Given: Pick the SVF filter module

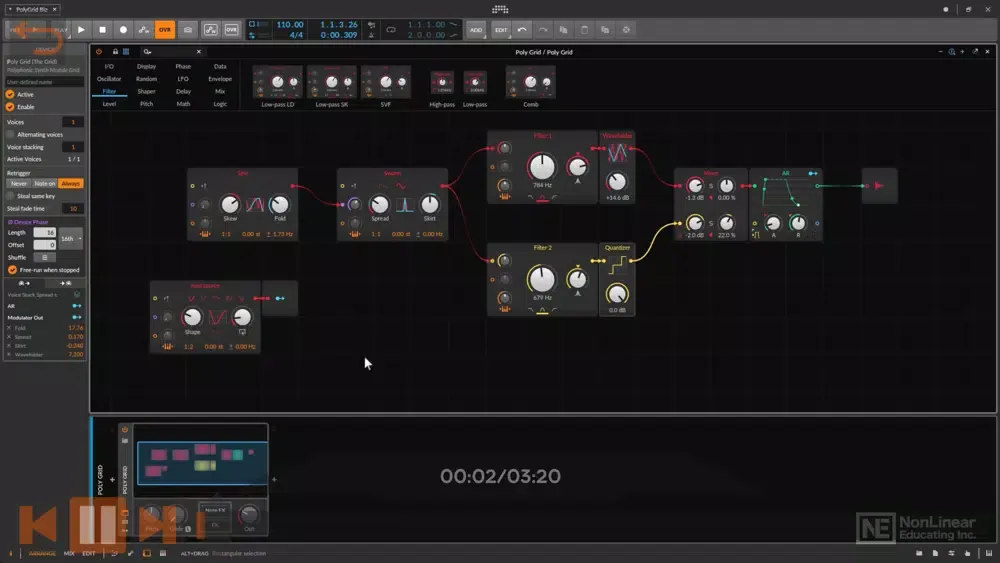Looking at the screenshot, I should tap(386, 85).
